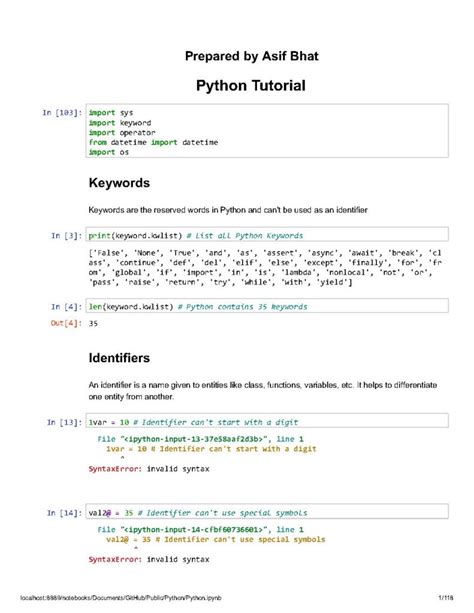The height and width of the screenshot is (613, 474).
Task: Click the output line ending with 'yield'
Action: pos(221,282)
